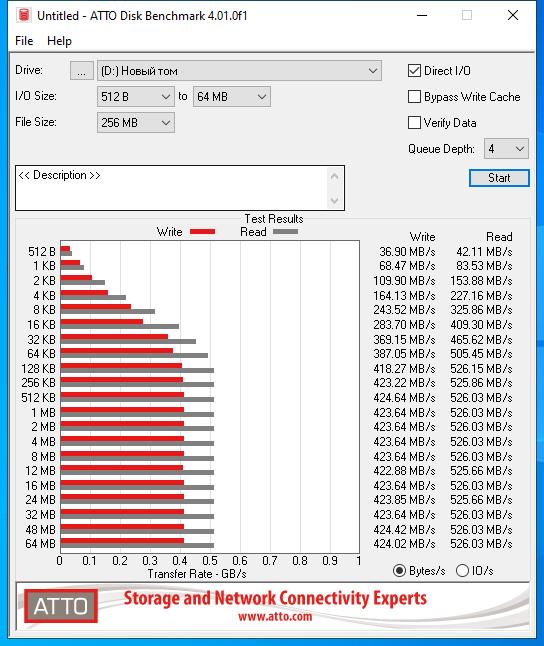
Task: Open the Help menu
Action: point(59,41)
